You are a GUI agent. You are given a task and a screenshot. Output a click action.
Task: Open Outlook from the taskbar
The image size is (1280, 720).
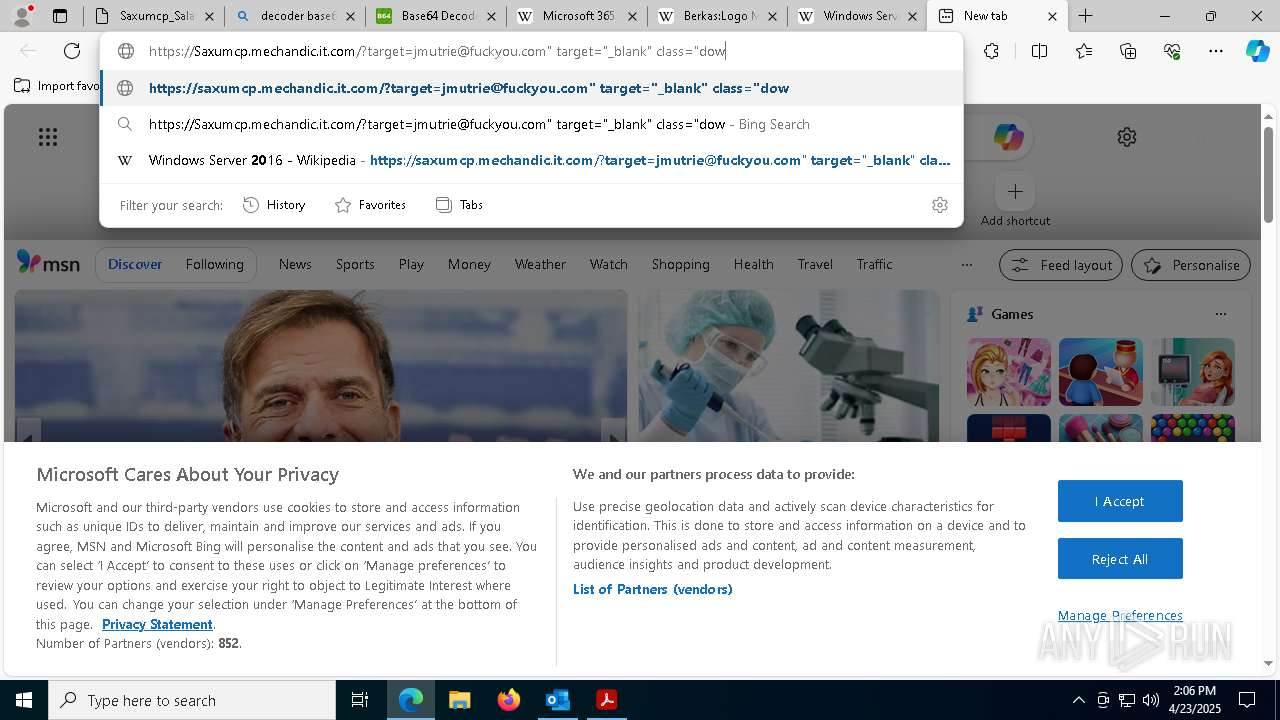click(x=557, y=700)
